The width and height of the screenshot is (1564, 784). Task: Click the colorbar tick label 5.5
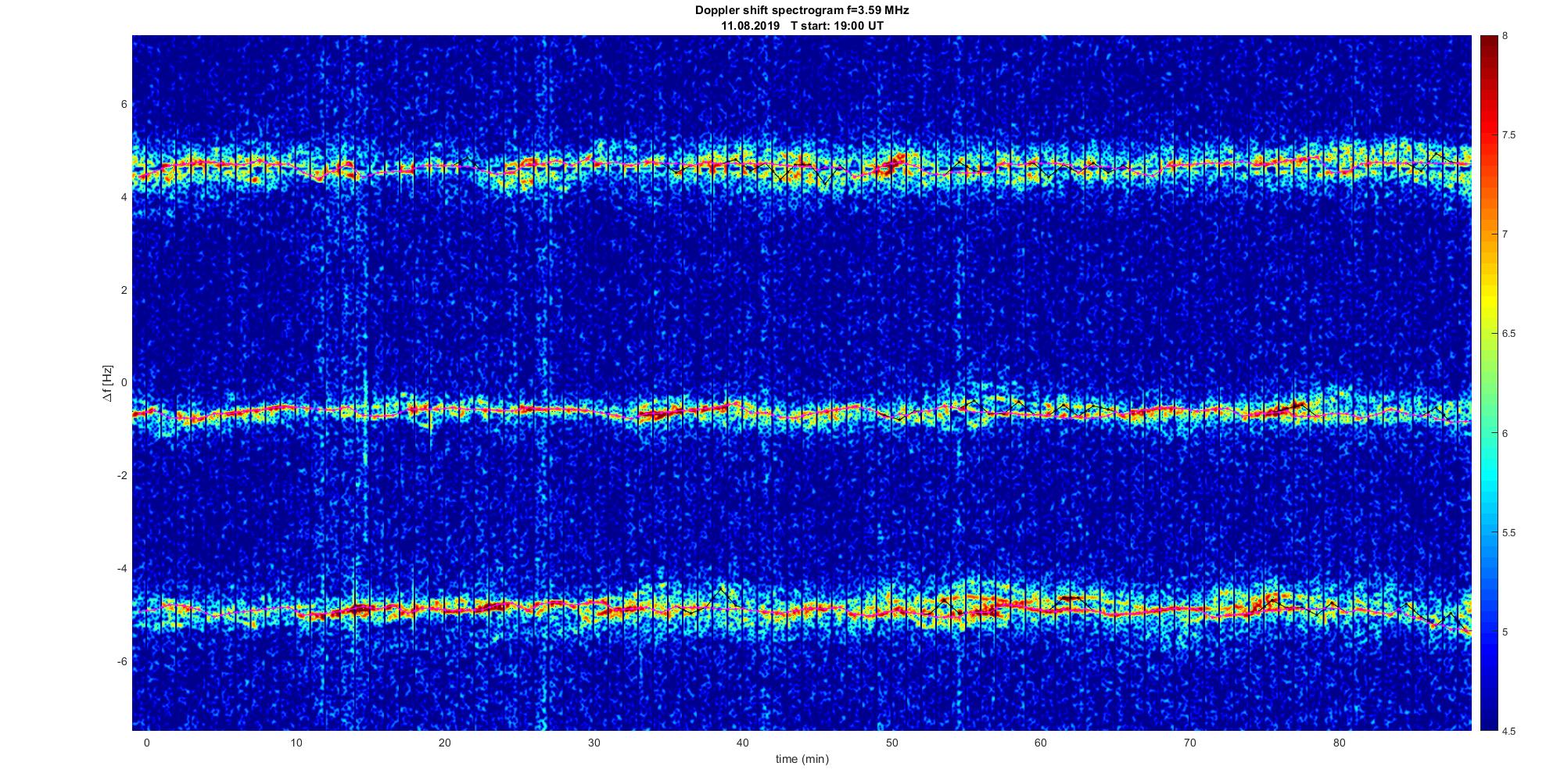tap(1508, 532)
